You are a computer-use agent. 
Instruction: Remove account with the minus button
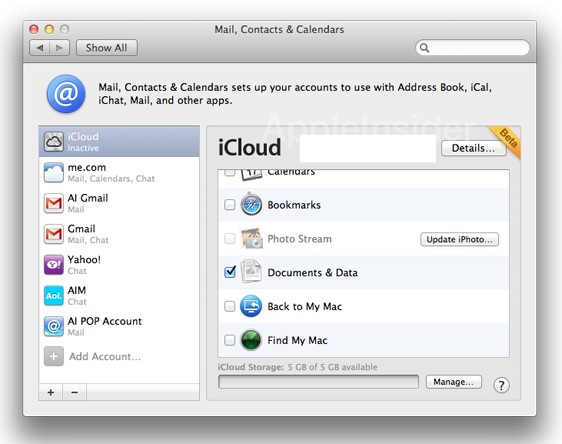(x=74, y=392)
